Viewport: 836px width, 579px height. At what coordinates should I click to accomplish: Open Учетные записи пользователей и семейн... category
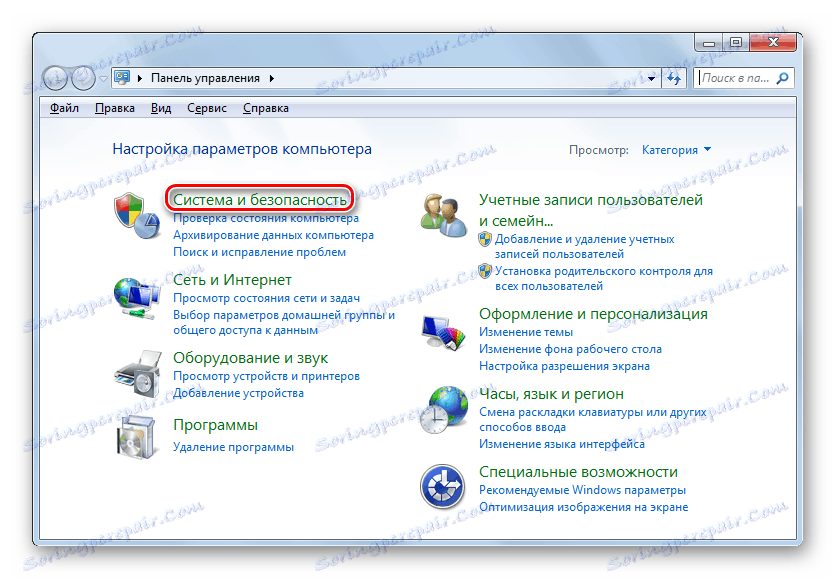(x=591, y=210)
